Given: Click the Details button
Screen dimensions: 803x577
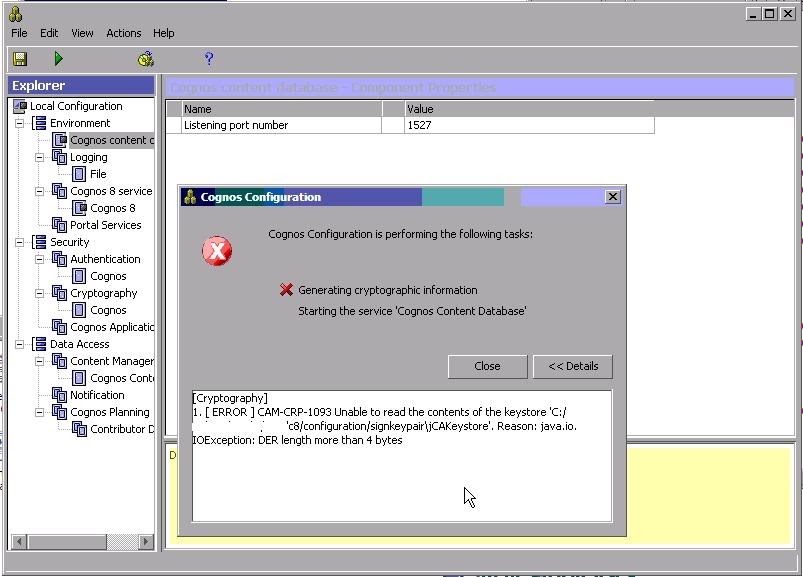Looking at the screenshot, I should pos(572,366).
